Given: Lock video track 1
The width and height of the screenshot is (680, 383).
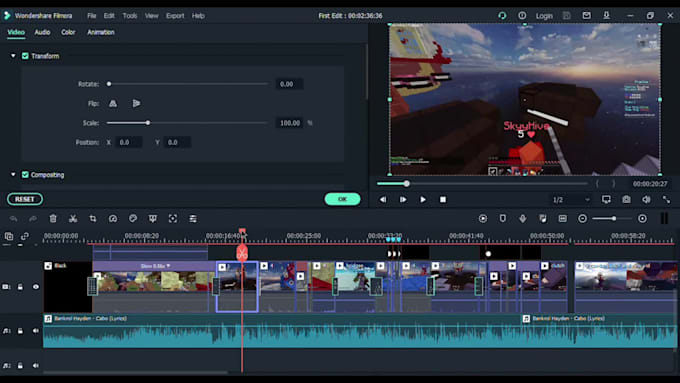Looking at the screenshot, I should (20, 287).
